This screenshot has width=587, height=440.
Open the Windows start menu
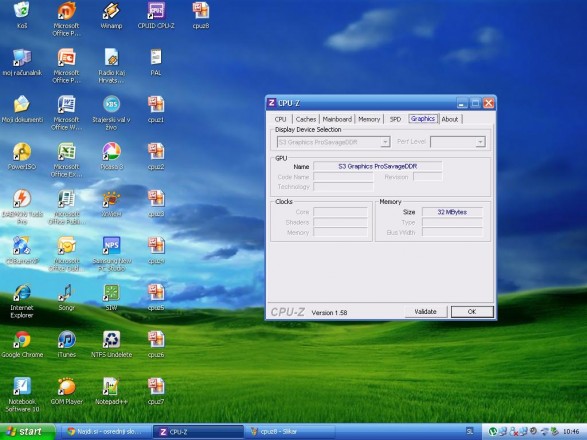tap(26, 432)
